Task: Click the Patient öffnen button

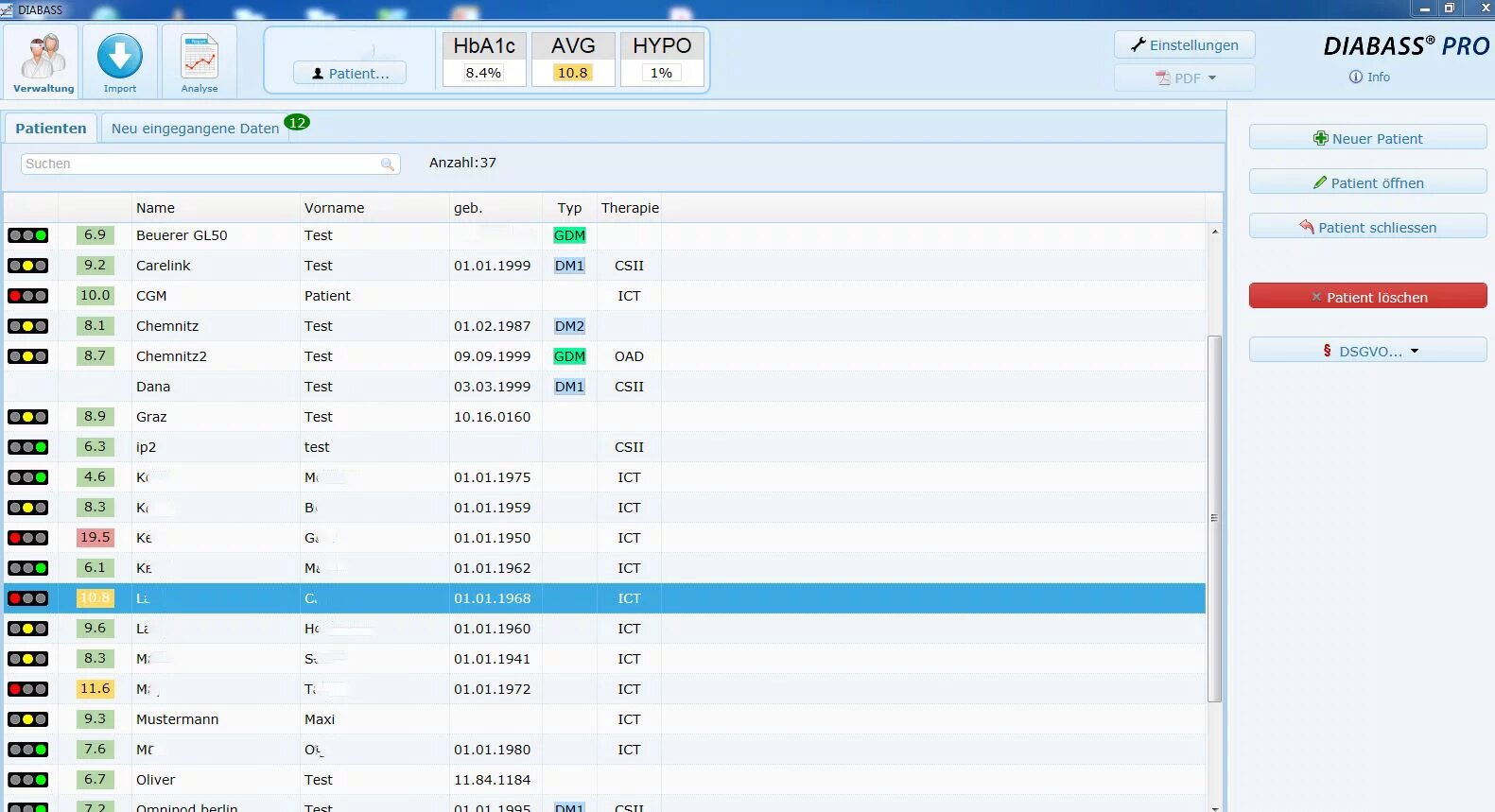Action: (1367, 182)
